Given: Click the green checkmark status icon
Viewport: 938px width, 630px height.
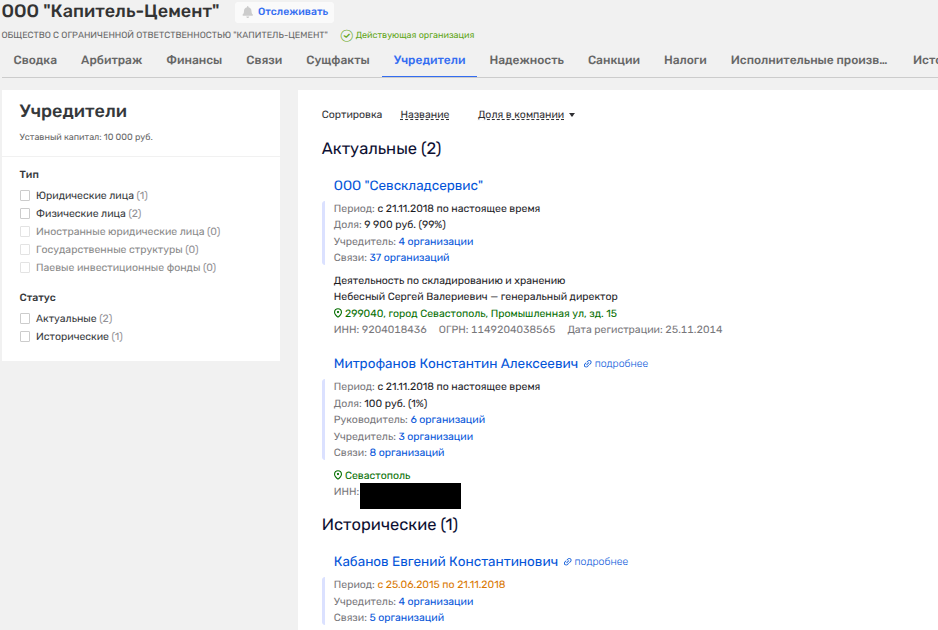Looking at the screenshot, I should pyautogui.click(x=347, y=35).
